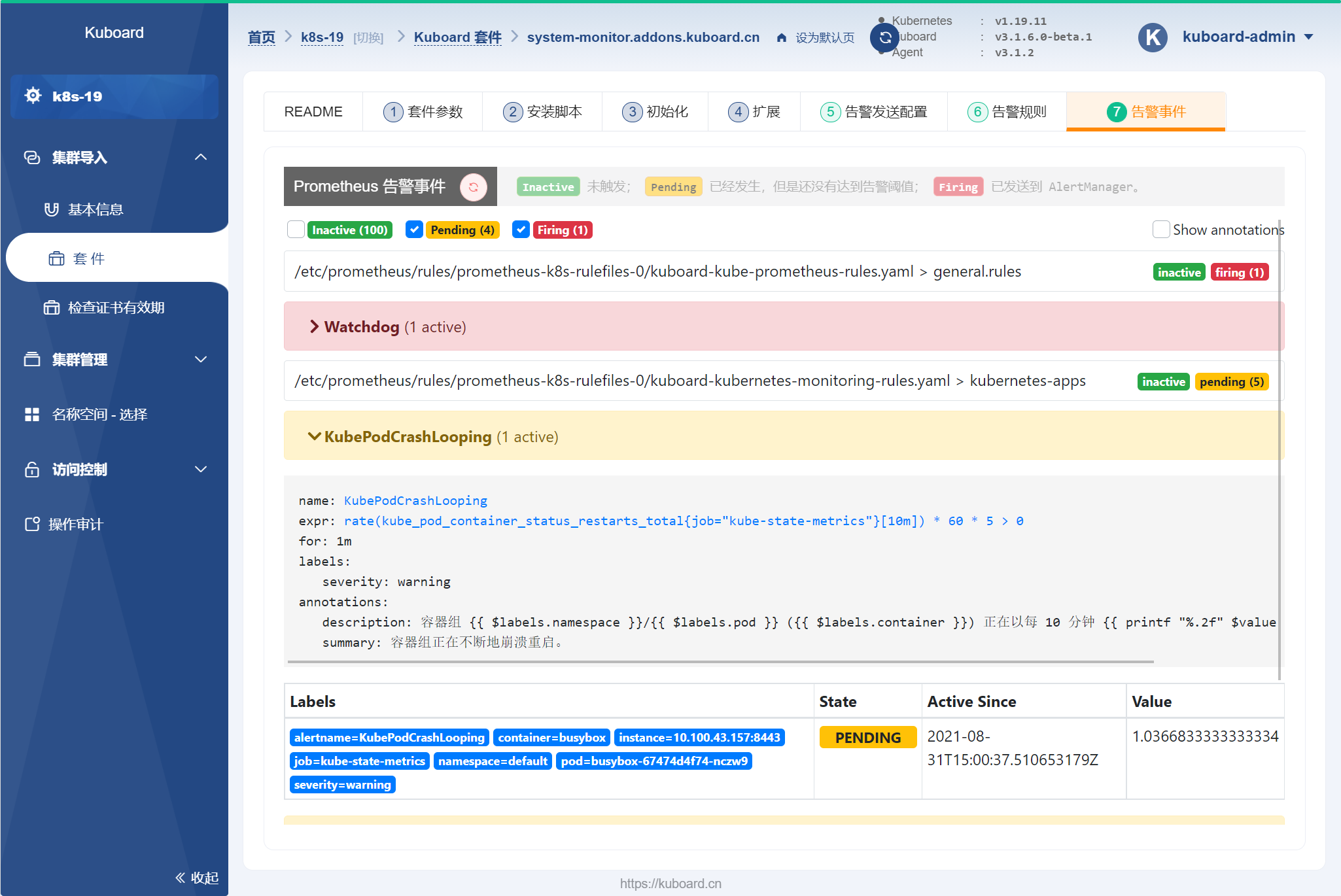
Task: Click the k8s-19 cluster gear icon
Action: (33, 95)
